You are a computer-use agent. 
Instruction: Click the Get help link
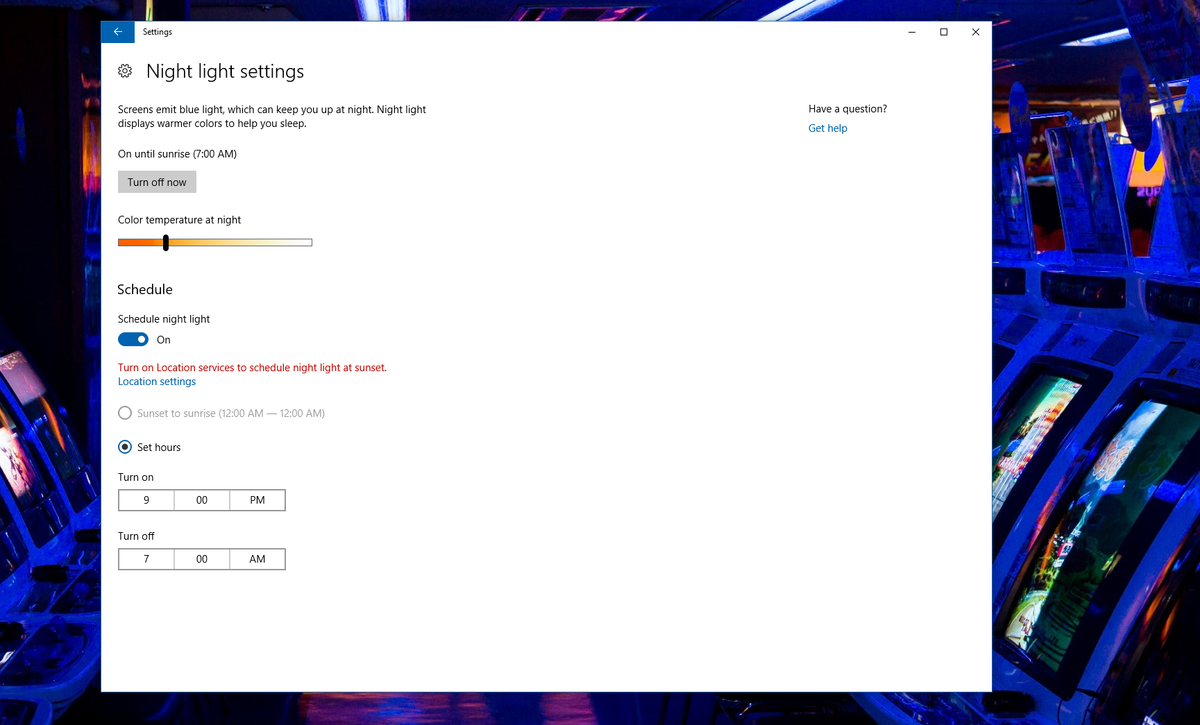click(827, 128)
